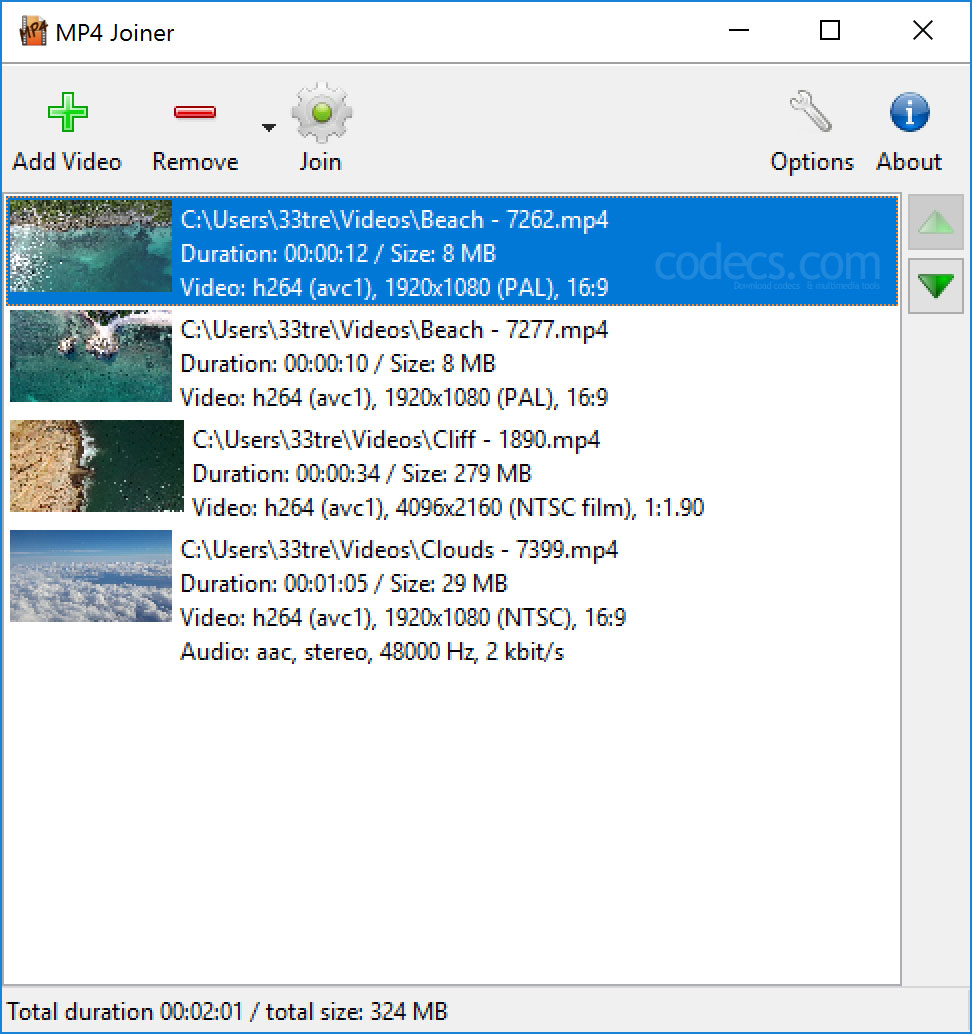Click the green plus Add Video icon
The image size is (972, 1034).
pos(67,112)
